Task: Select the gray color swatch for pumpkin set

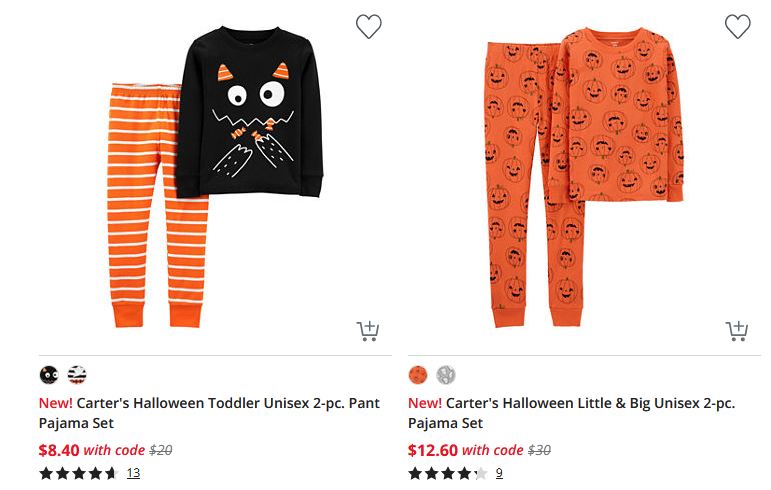Action: click(446, 375)
